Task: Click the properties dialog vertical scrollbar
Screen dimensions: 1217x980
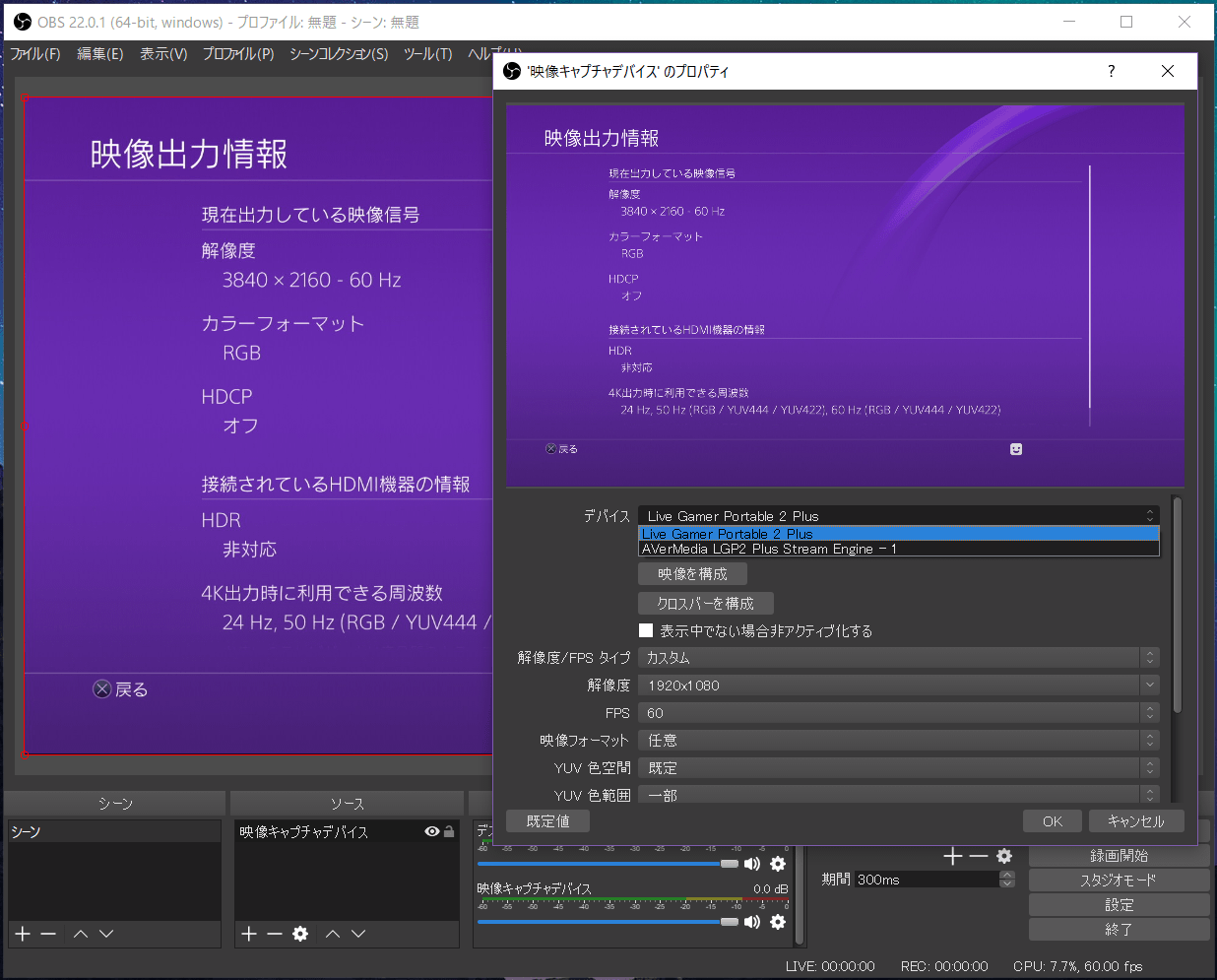Action: (x=1177, y=606)
